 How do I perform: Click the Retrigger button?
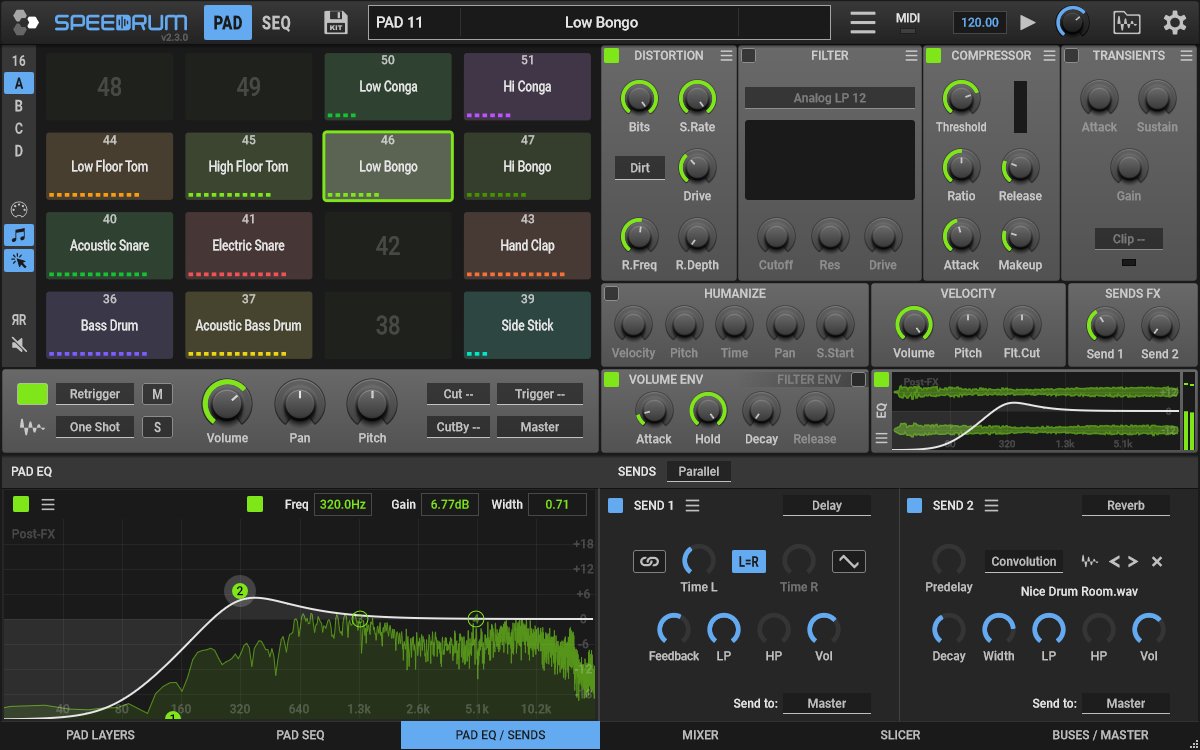click(x=95, y=394)
